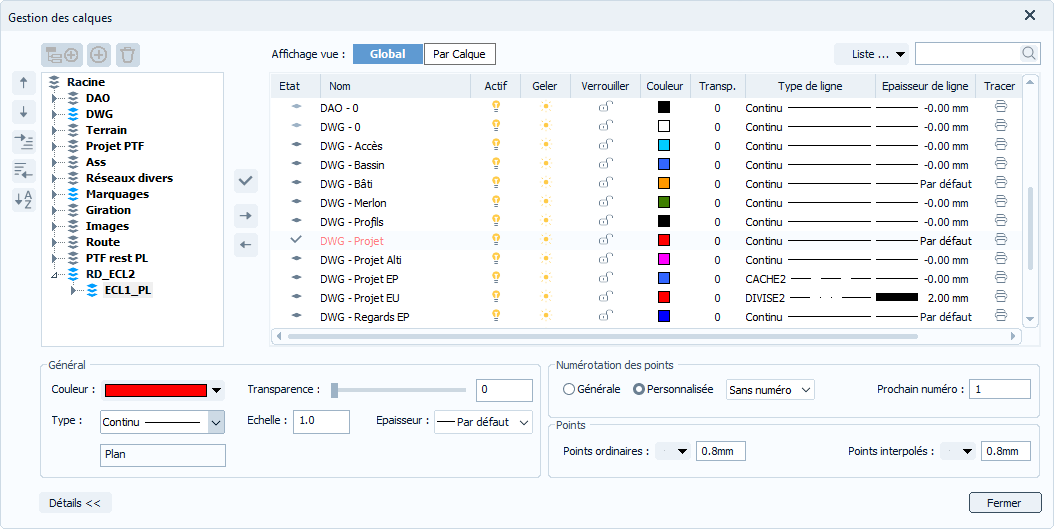This screenshot has height=529, width=1054.
Task: Select the Réseaux divers tree item
Action: [129, 178]
